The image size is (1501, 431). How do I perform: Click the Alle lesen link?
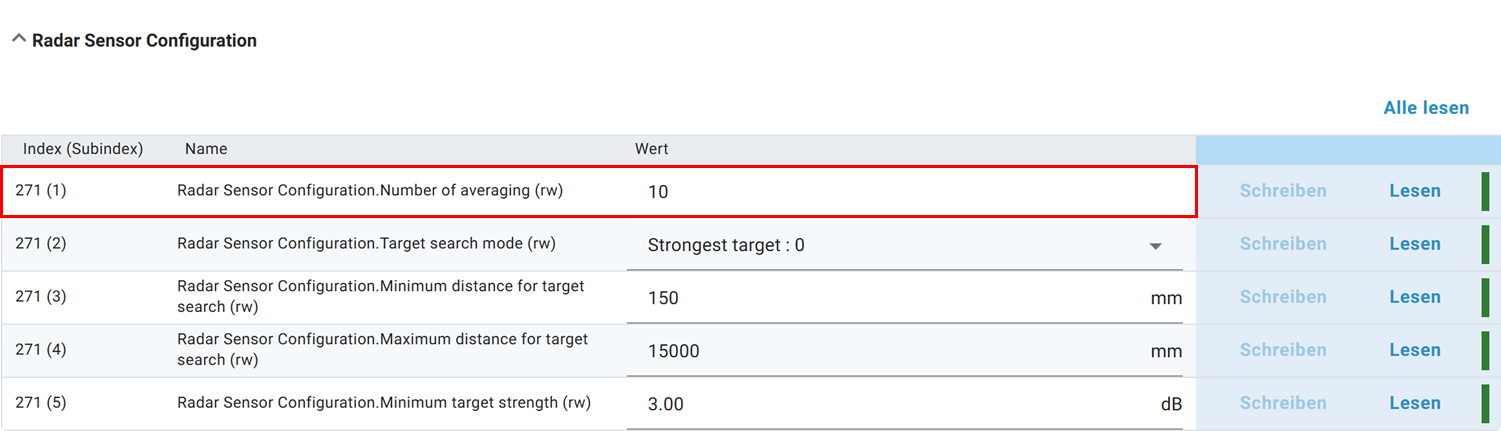pos(1426,108)
